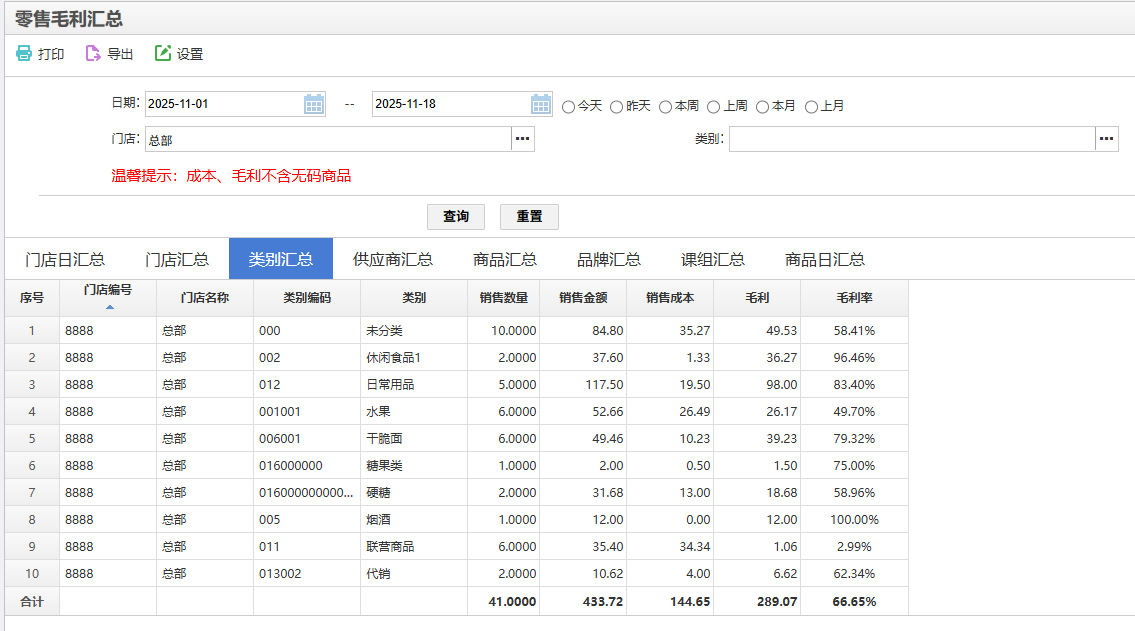Click the 重置 reset button
Image resolution: width=1135 pixels, height=631 pixels.
(529, 217)
